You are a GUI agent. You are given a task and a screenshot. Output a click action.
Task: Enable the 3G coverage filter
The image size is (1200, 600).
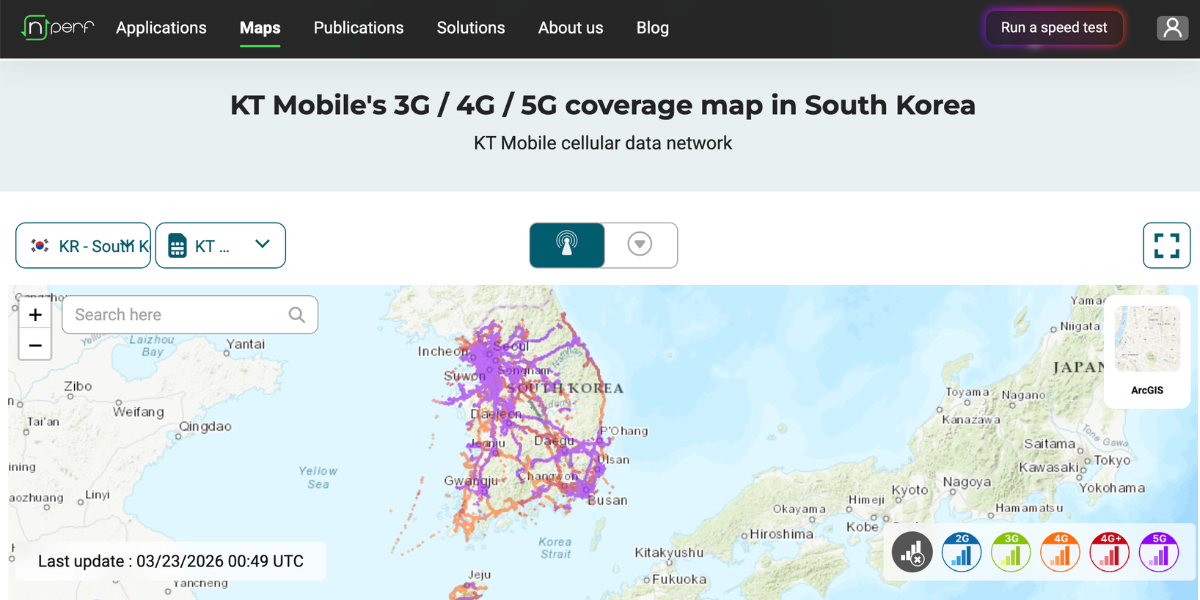click(x=1010, y=551)
